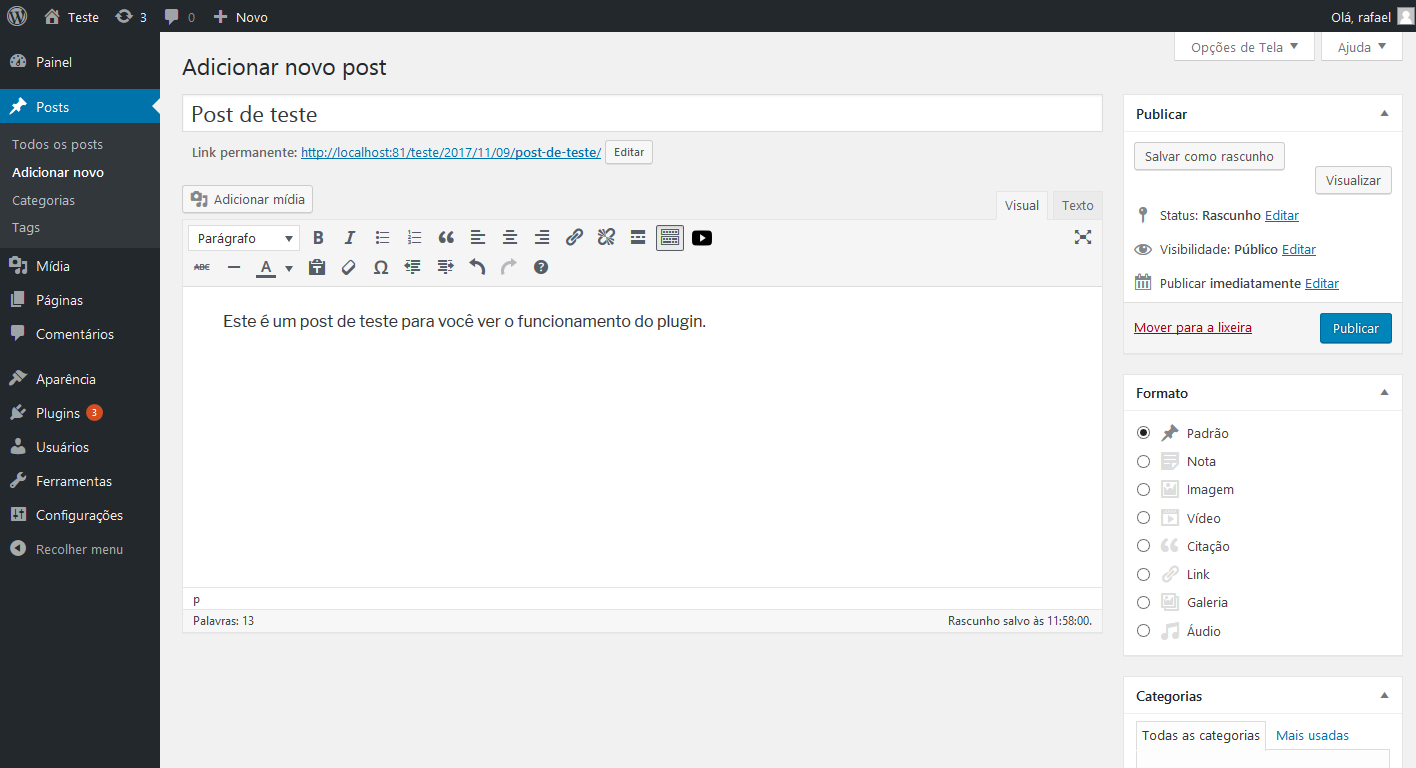Align text center

[510, 238]
